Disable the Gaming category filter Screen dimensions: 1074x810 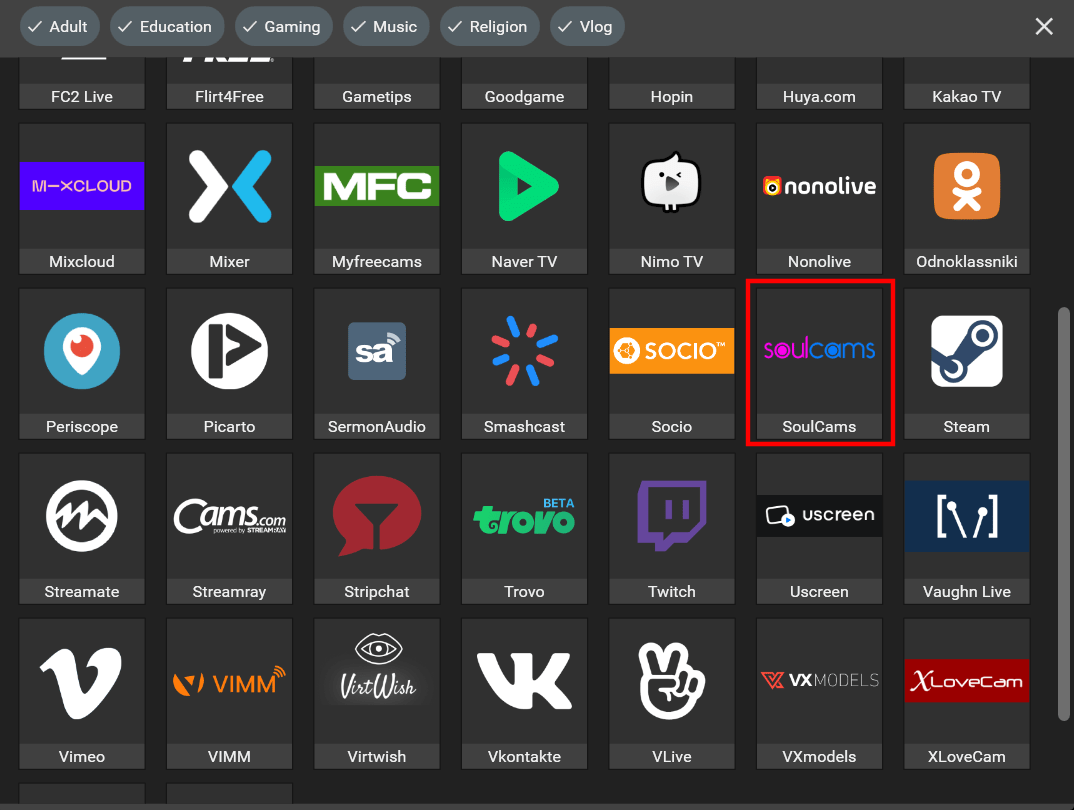click(x=284, y=27)
